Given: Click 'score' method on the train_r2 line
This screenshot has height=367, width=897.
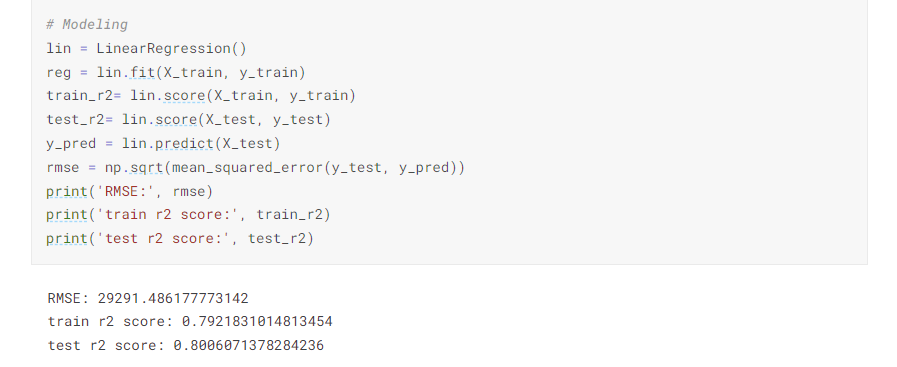Looking at the screenshot, I should (185, 95).
